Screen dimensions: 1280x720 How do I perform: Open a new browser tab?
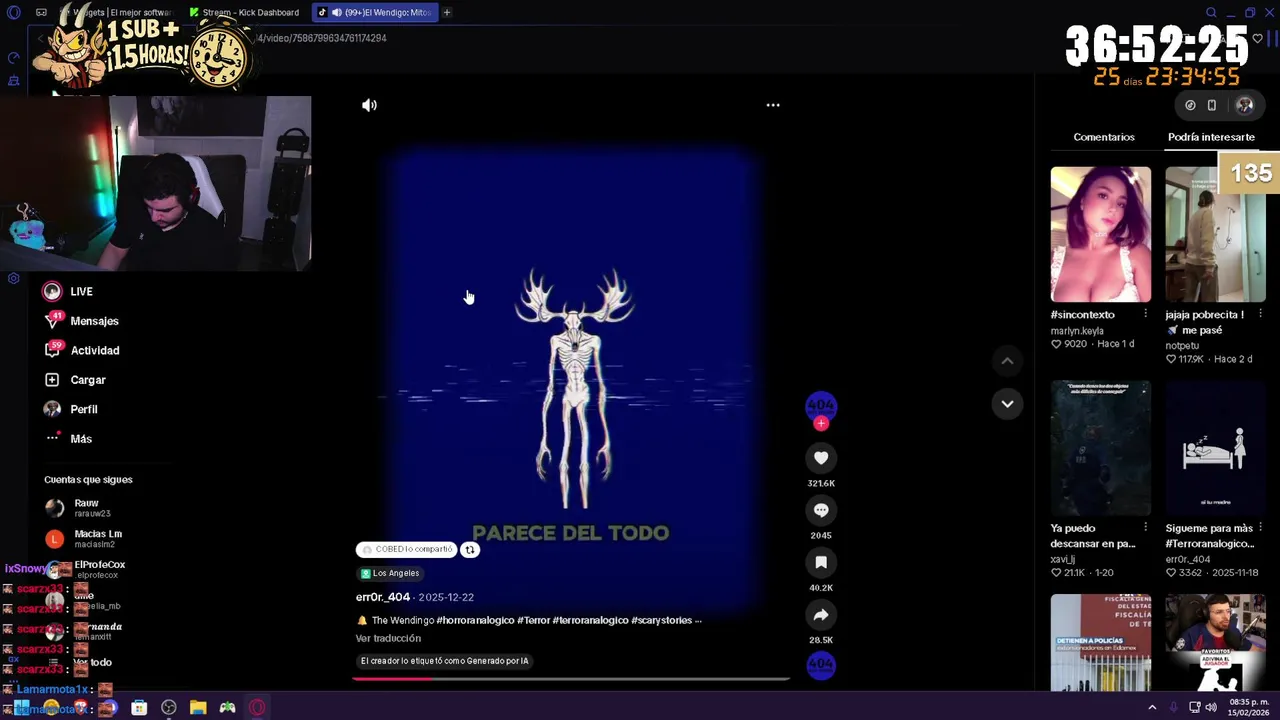pyautogui.click(x=447, y=12)
